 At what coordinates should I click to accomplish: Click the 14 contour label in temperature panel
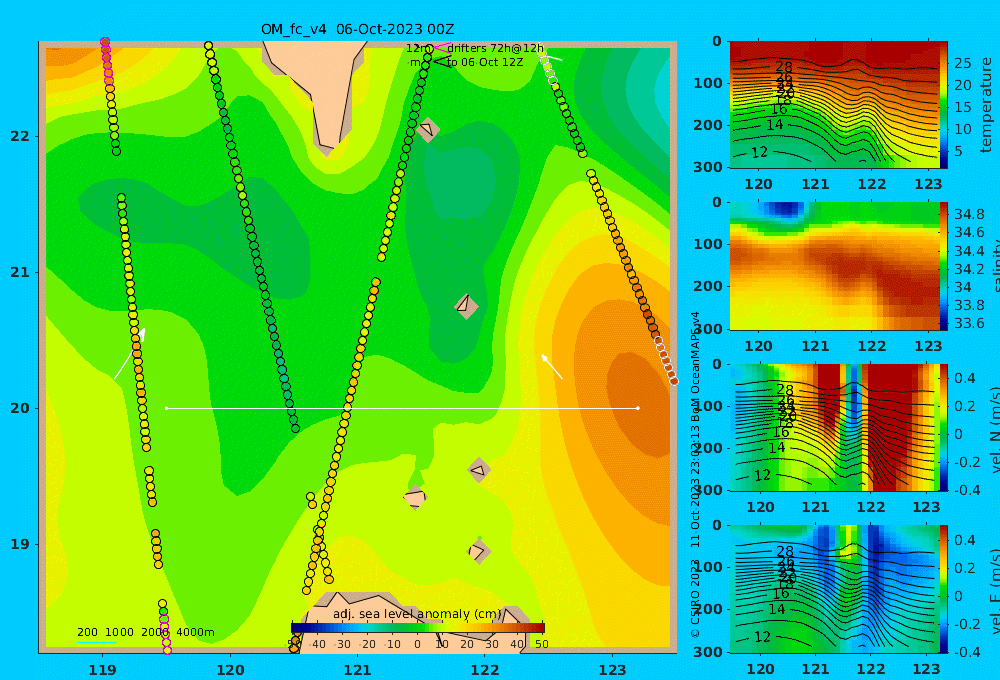(774, 124)
